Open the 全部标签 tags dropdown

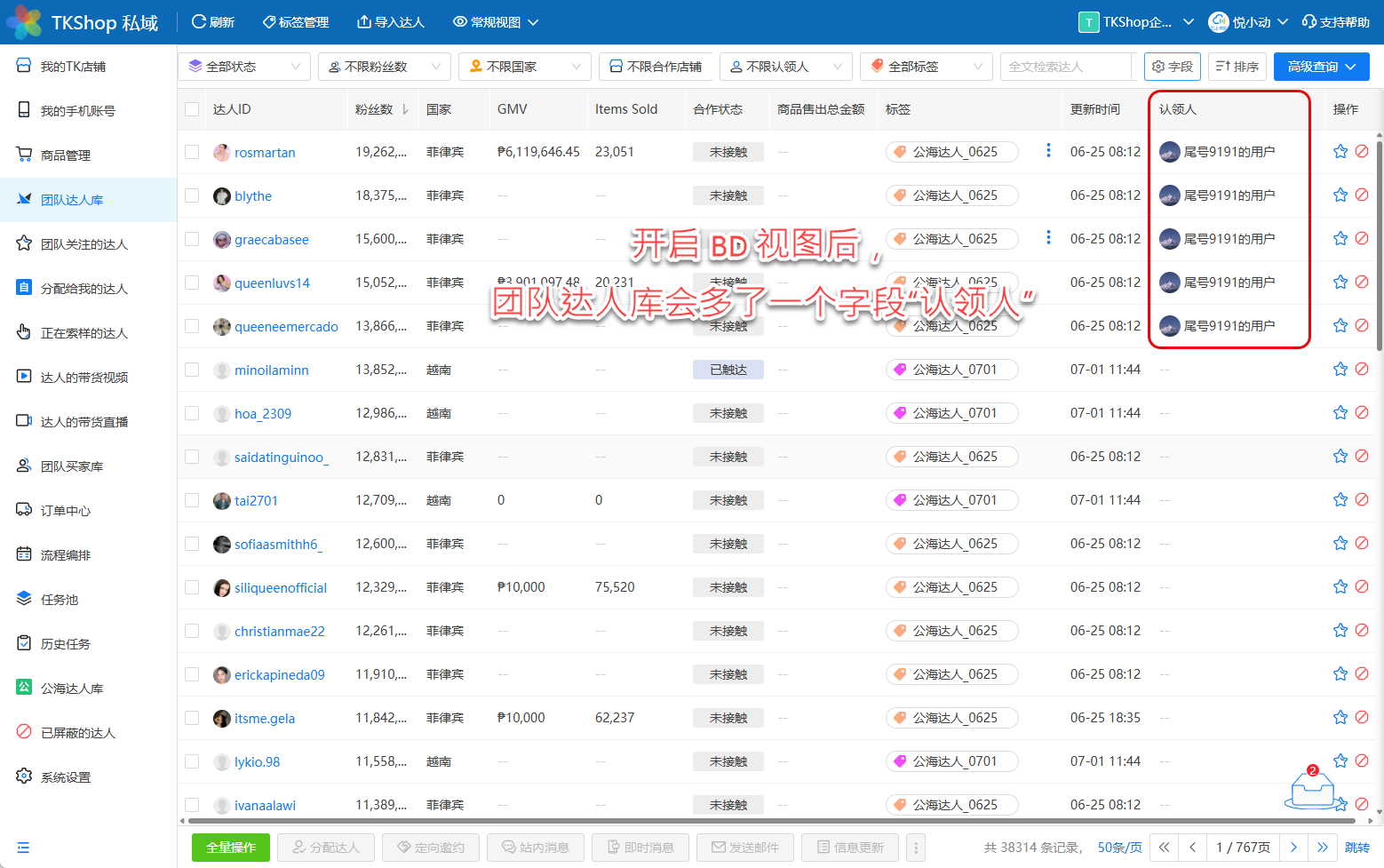tap(927, 67)
